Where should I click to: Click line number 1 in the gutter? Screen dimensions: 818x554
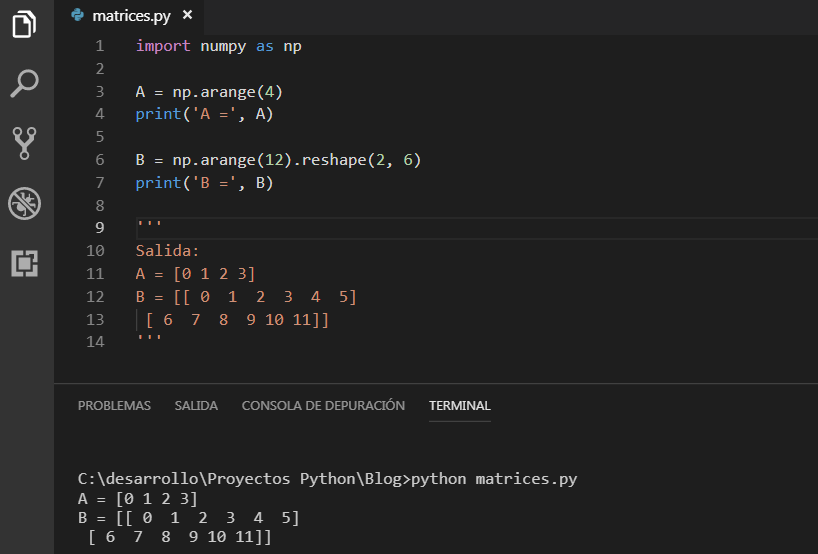click(x=99, y=46)
